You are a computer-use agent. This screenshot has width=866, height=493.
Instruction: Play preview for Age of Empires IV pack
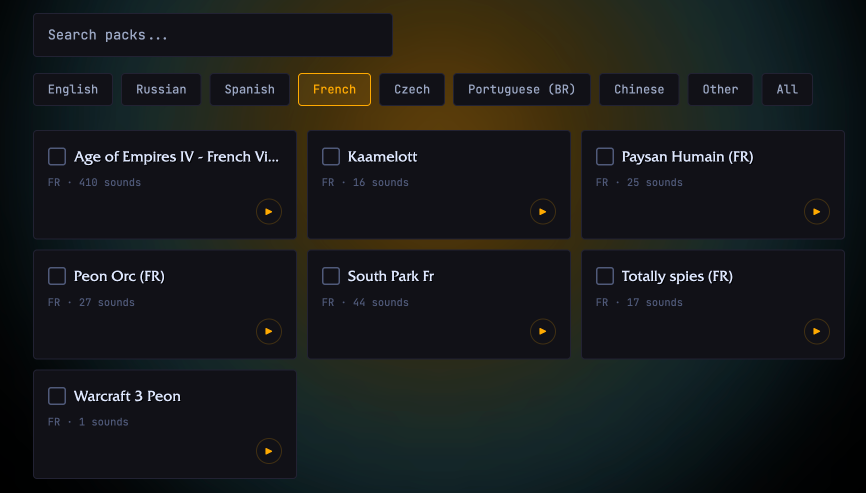coord(268,211)
